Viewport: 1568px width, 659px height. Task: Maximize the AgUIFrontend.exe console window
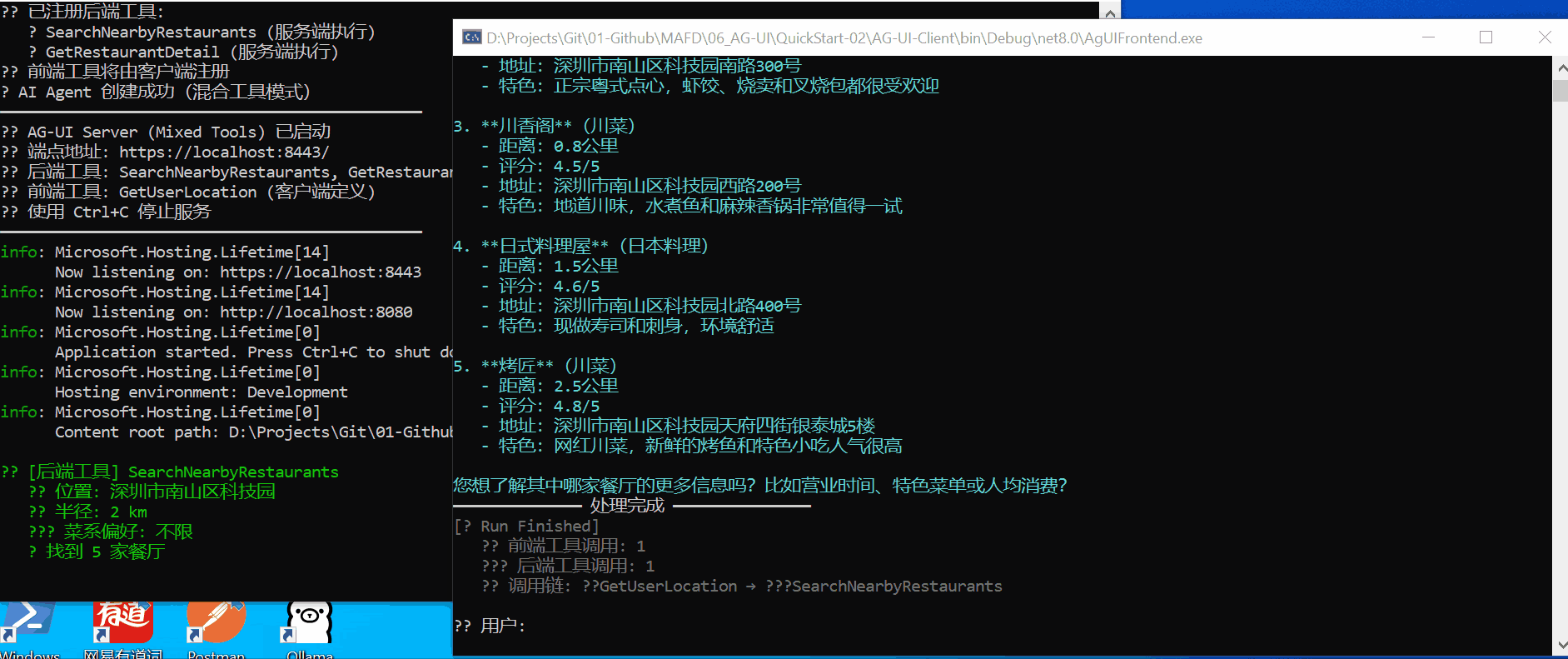point(1486,37)
